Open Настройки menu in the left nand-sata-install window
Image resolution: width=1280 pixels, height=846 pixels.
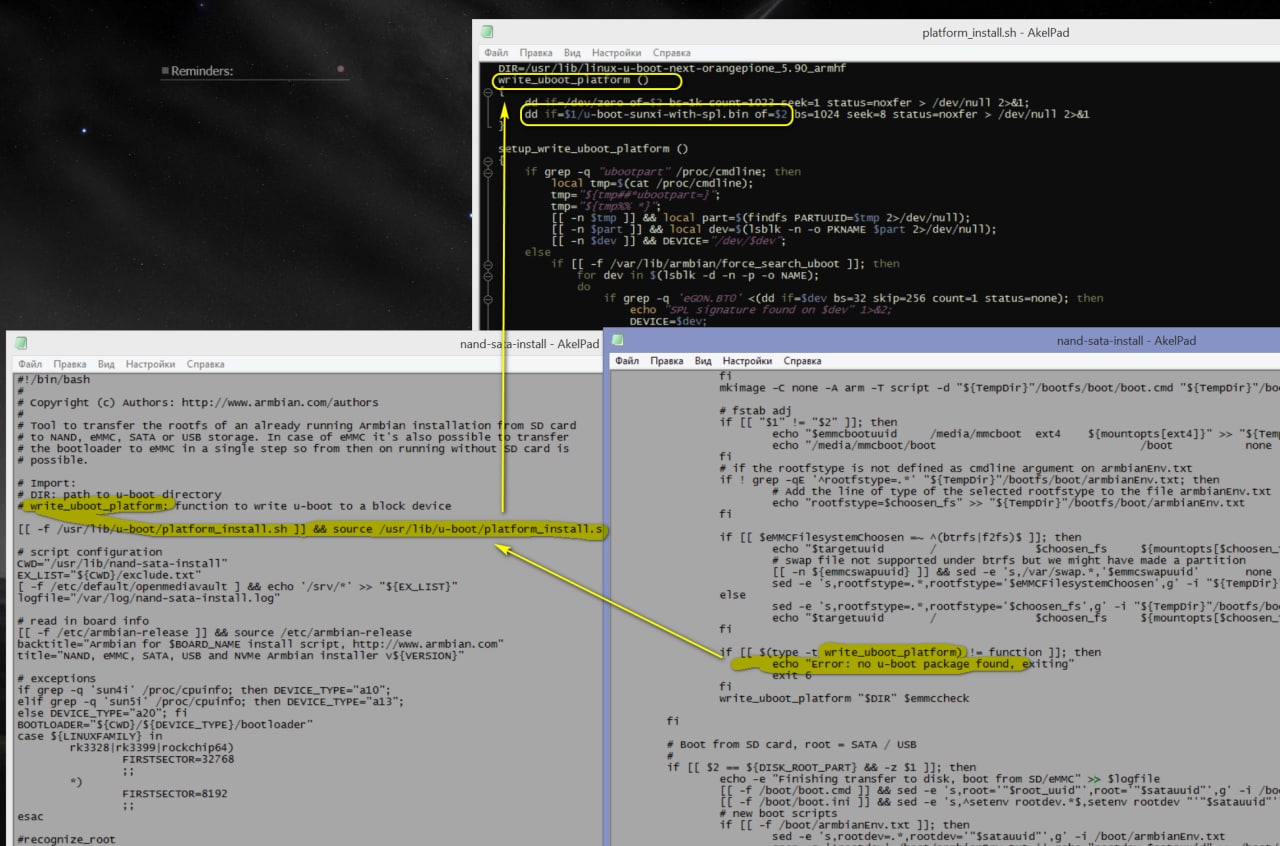coord(150,364)
